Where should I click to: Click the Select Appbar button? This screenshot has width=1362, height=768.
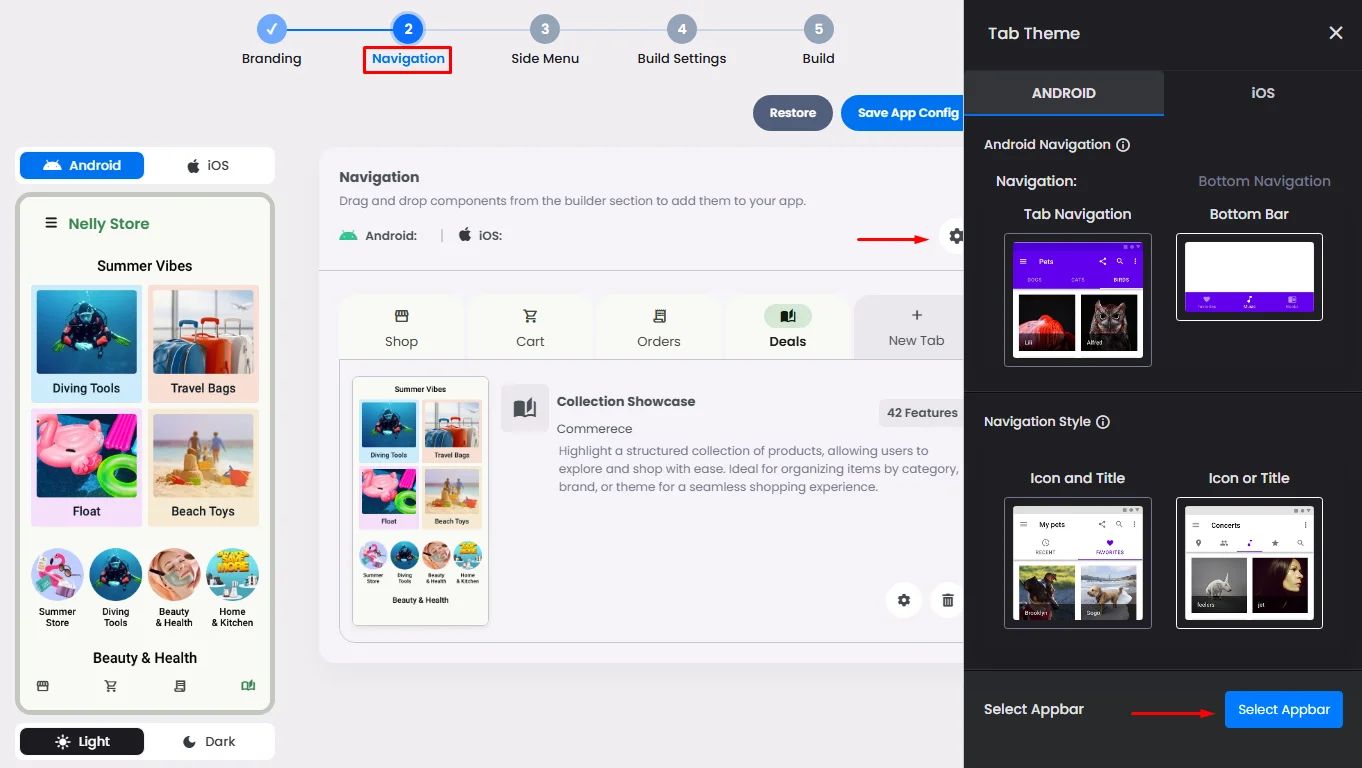coord(1284,709)
